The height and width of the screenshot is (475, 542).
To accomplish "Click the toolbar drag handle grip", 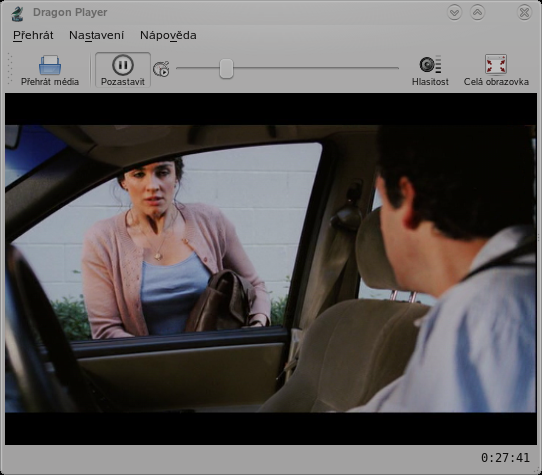I will coord(10,69).
